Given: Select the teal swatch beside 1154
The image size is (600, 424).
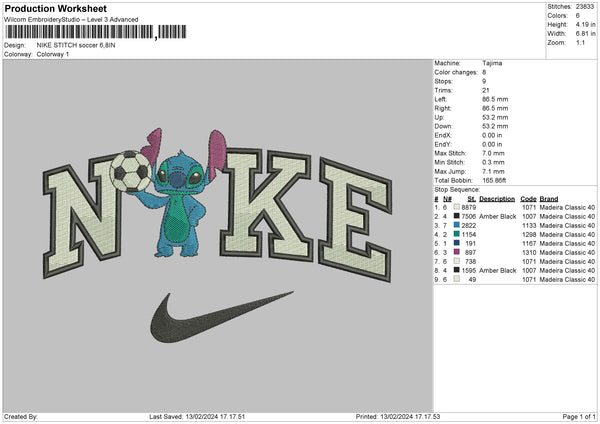Looking at the screenshot, I should (x=457, y=234).
